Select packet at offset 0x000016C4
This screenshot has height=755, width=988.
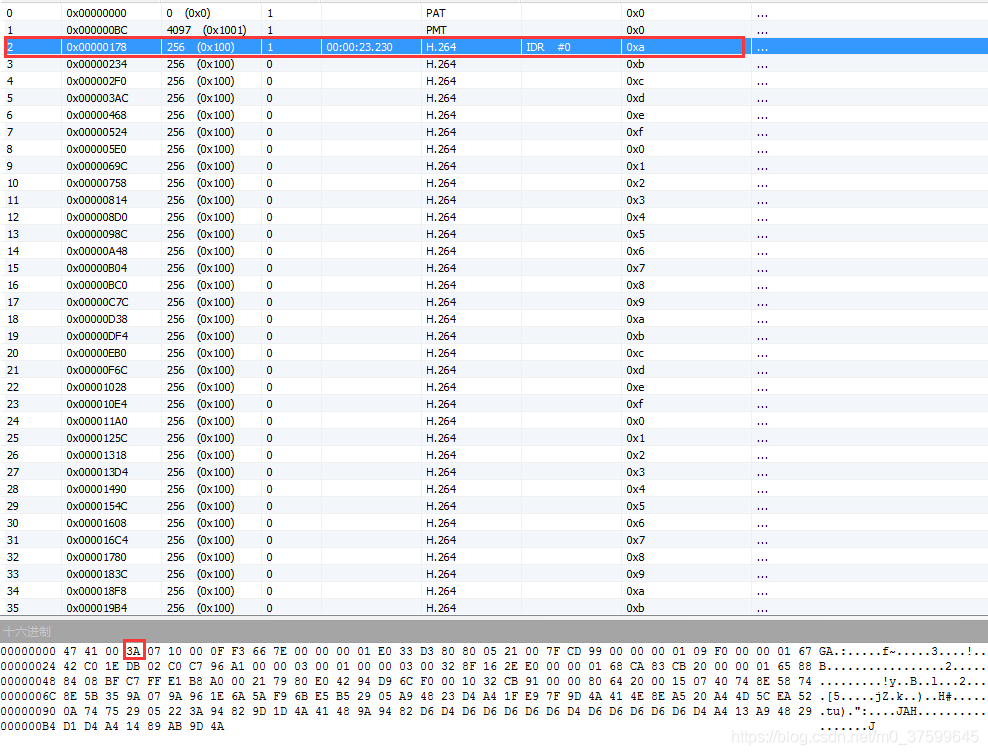pyautogui.click(x=494, y=540)
